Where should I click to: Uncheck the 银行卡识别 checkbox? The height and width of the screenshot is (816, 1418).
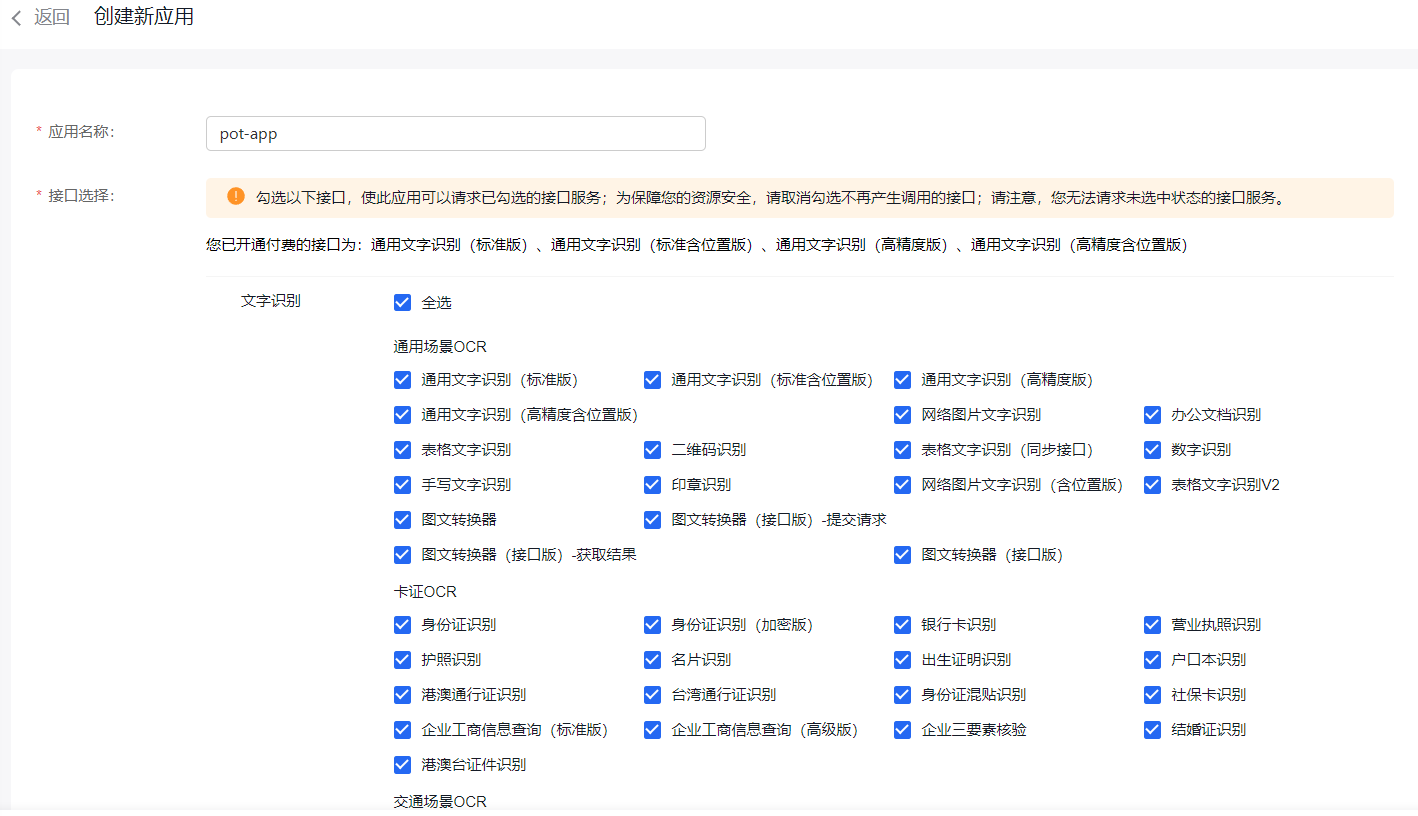pyautogui.click(x=902, y=624)
